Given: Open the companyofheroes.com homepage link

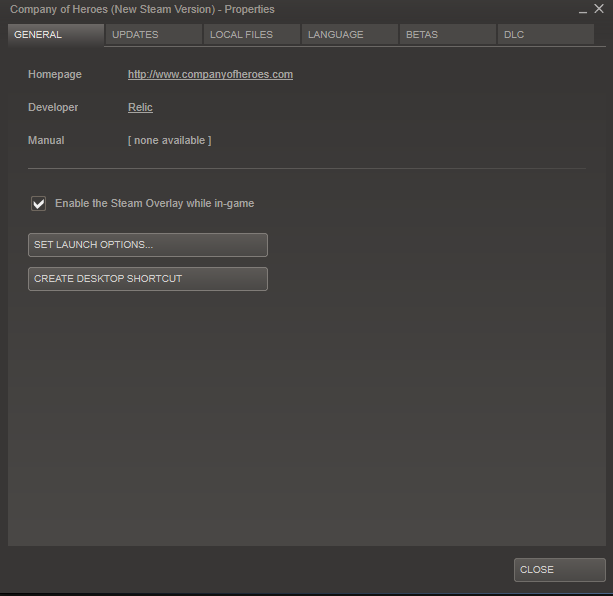Looking at the screenshot, I should pyautogui.click(x=210, y=74).
